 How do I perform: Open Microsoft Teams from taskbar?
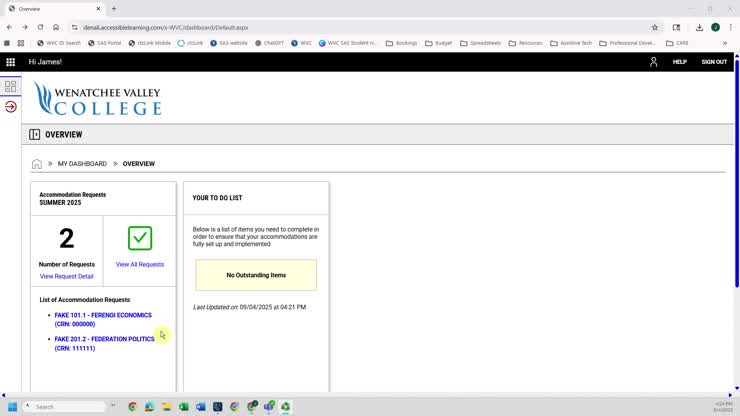point(269,407)
